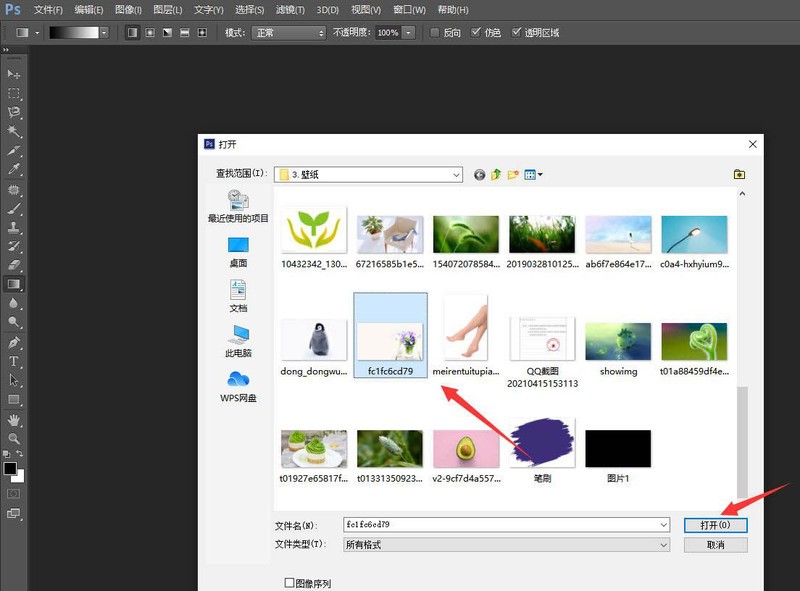
Task: Select the Spot Healing Brush tool
Action: [14, 190]
